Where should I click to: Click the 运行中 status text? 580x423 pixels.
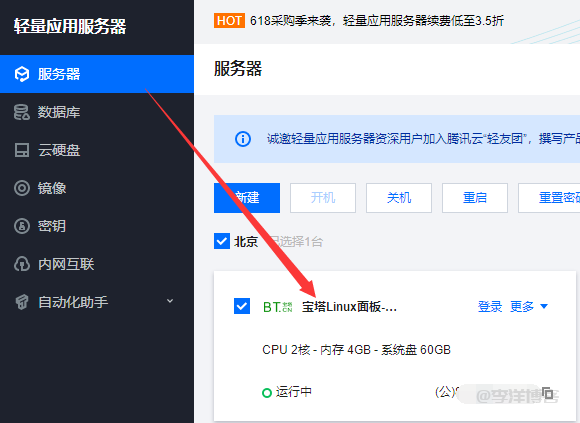pos(294,392)
